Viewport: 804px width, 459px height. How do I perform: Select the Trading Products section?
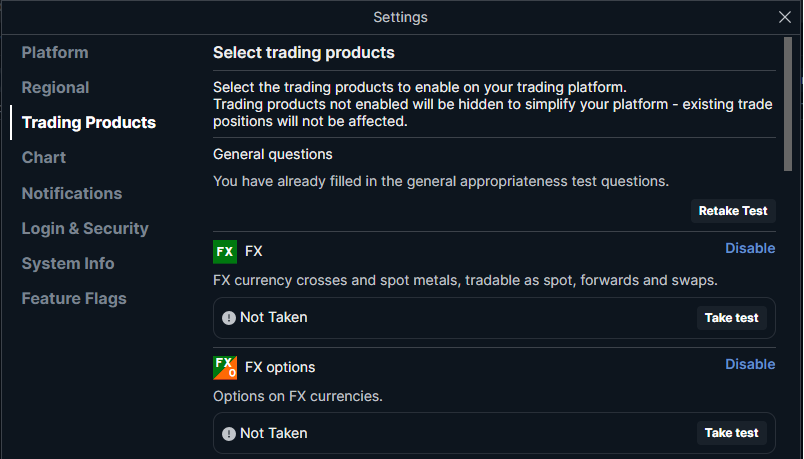pyautogui.click(x=89, y=122)
